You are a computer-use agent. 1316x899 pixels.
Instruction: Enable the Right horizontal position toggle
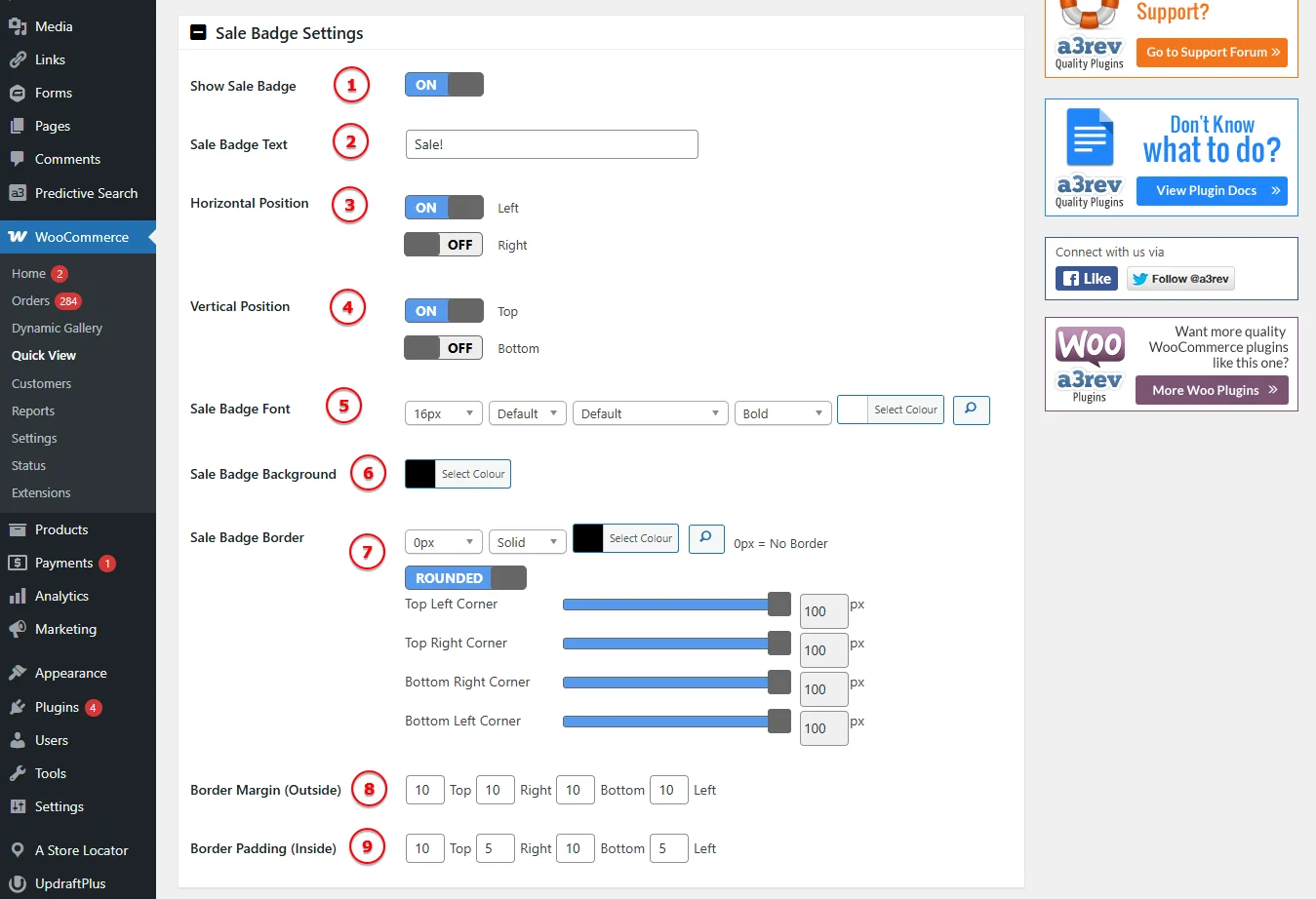click(x=444, y=245)
